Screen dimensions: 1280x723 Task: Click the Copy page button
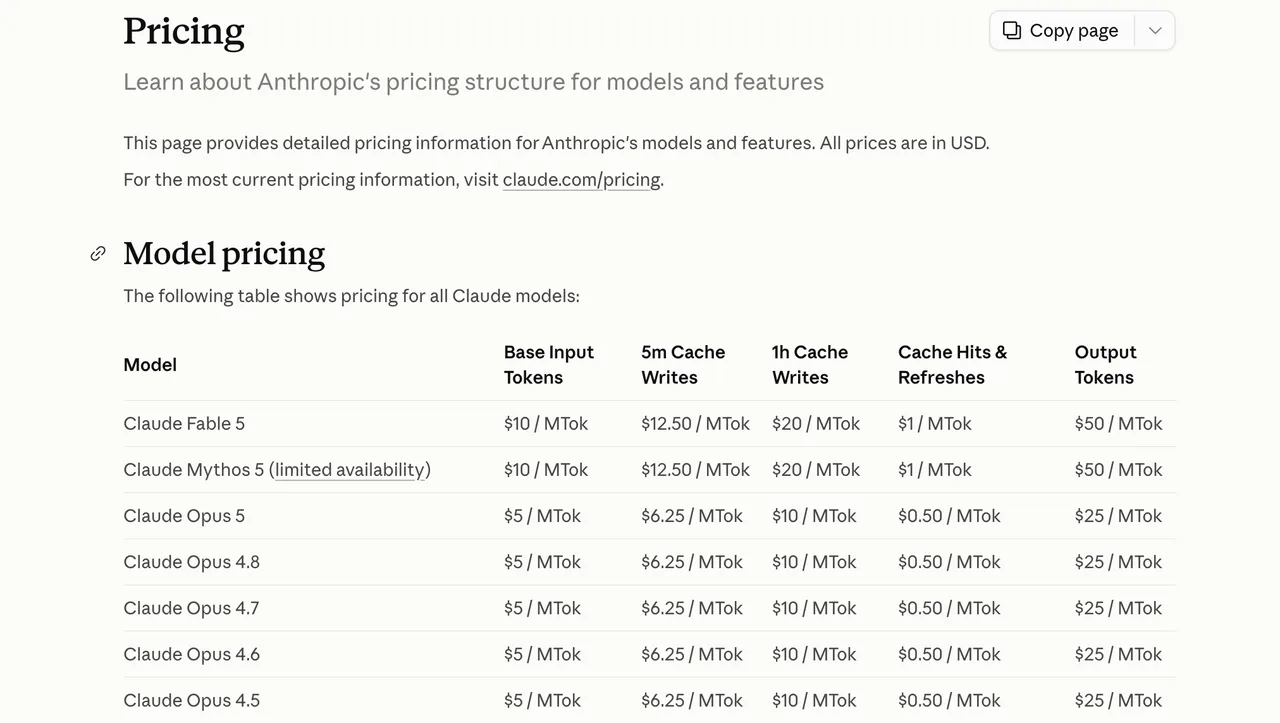1062,30
